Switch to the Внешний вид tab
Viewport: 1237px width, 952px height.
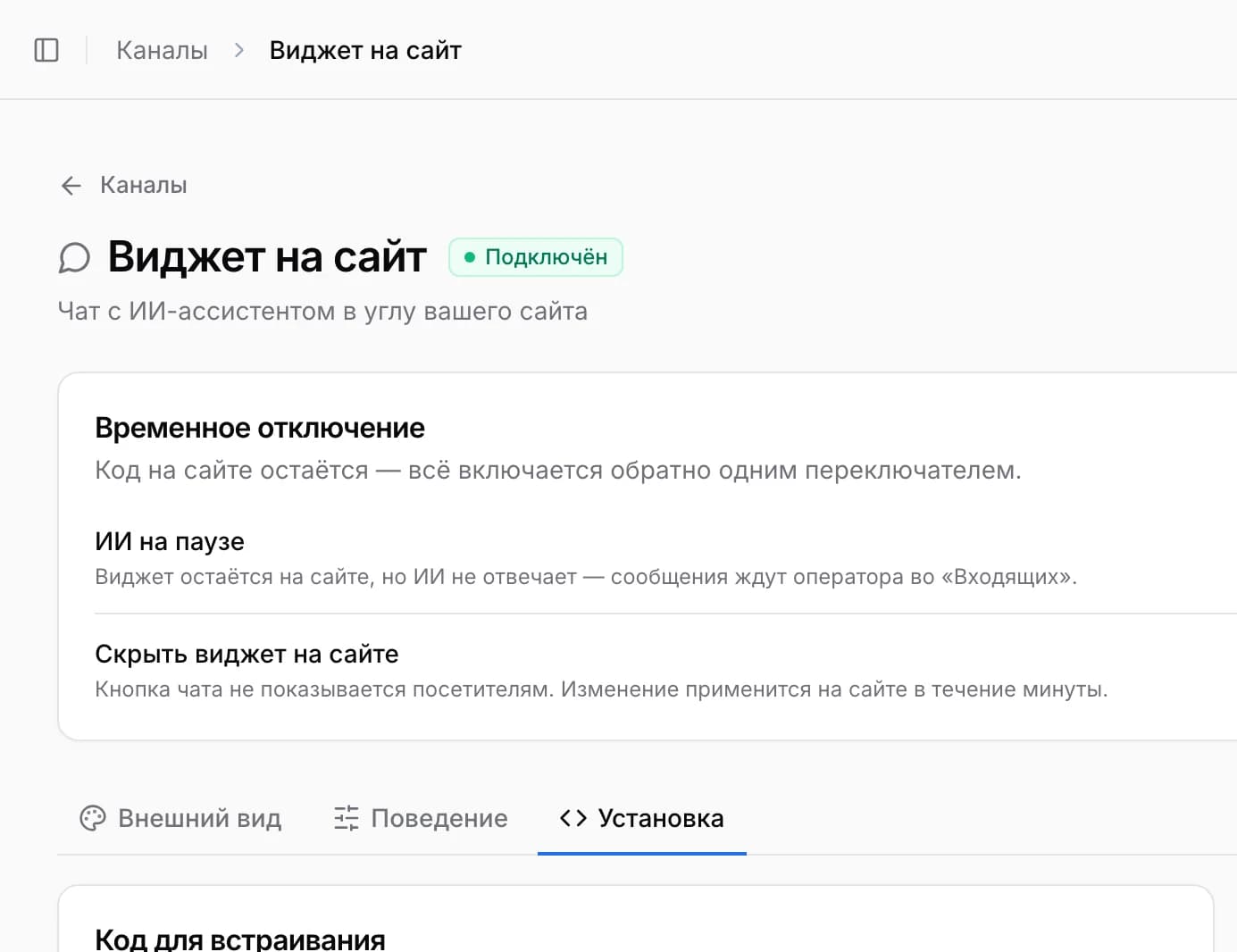tap(180, 818)
